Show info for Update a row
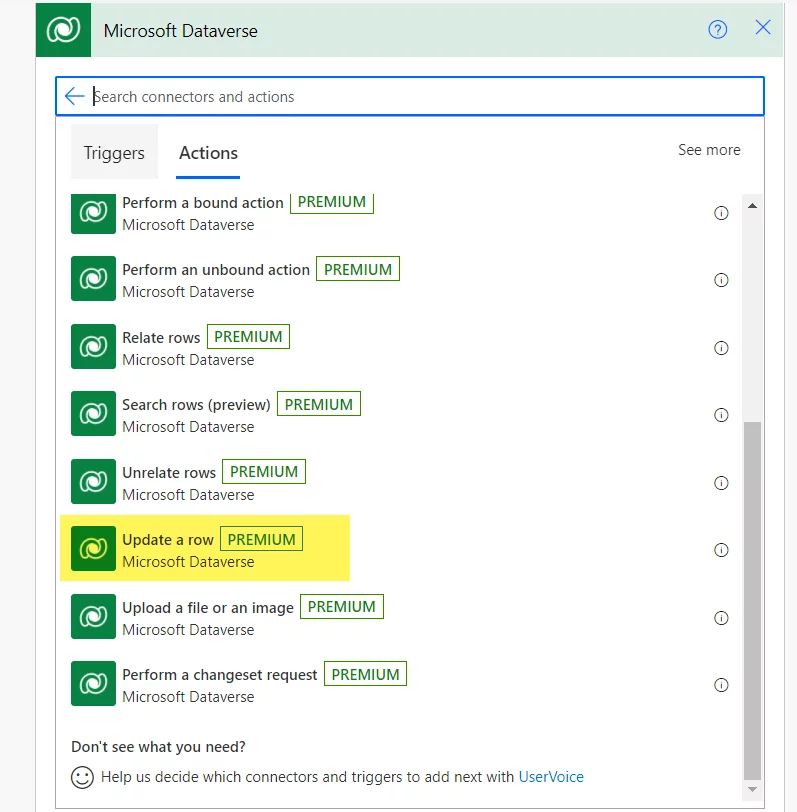The height and width of the screenshot is (812, 797). click(x=721, y=549)
